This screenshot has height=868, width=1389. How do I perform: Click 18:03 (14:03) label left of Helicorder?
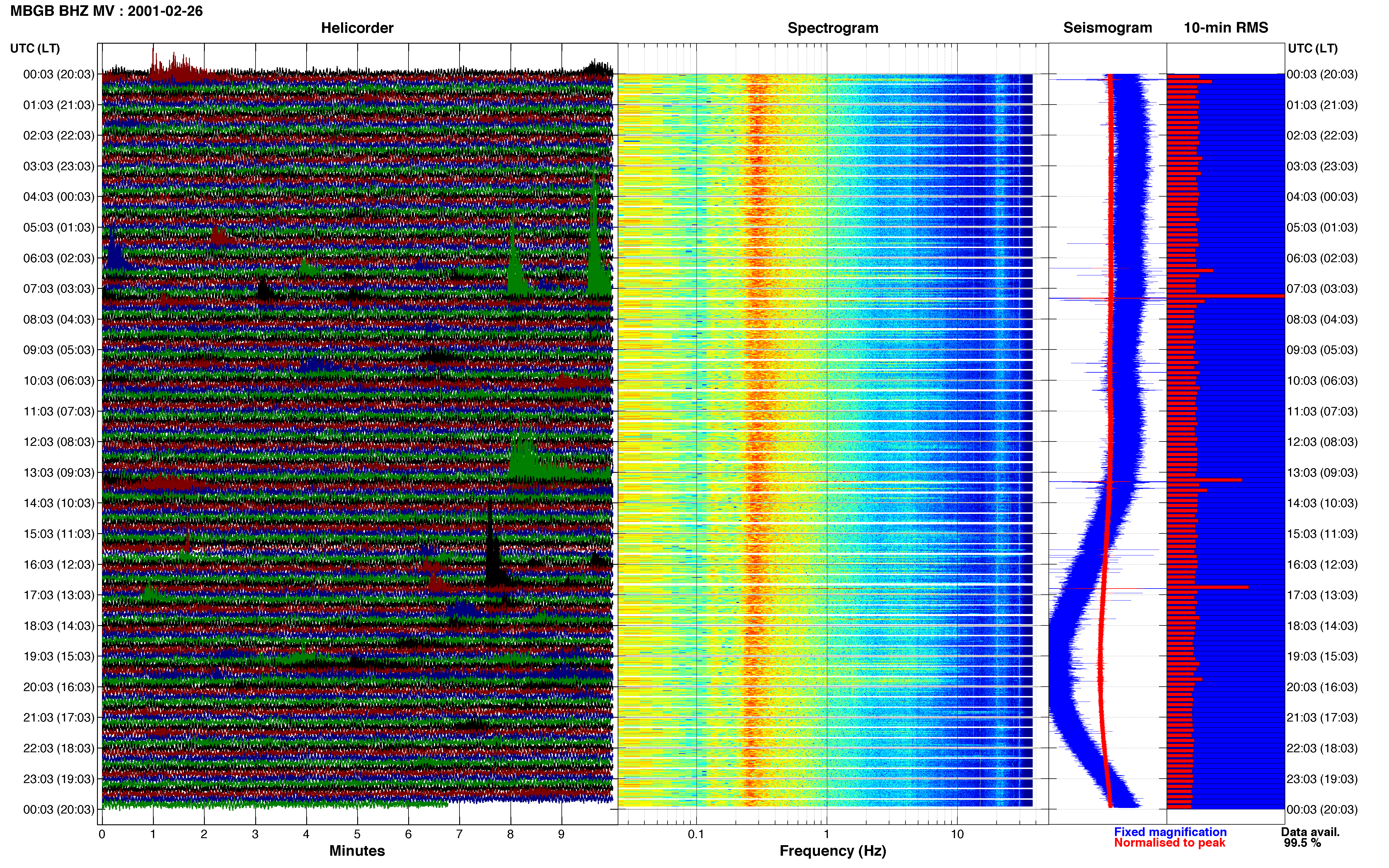59,626
